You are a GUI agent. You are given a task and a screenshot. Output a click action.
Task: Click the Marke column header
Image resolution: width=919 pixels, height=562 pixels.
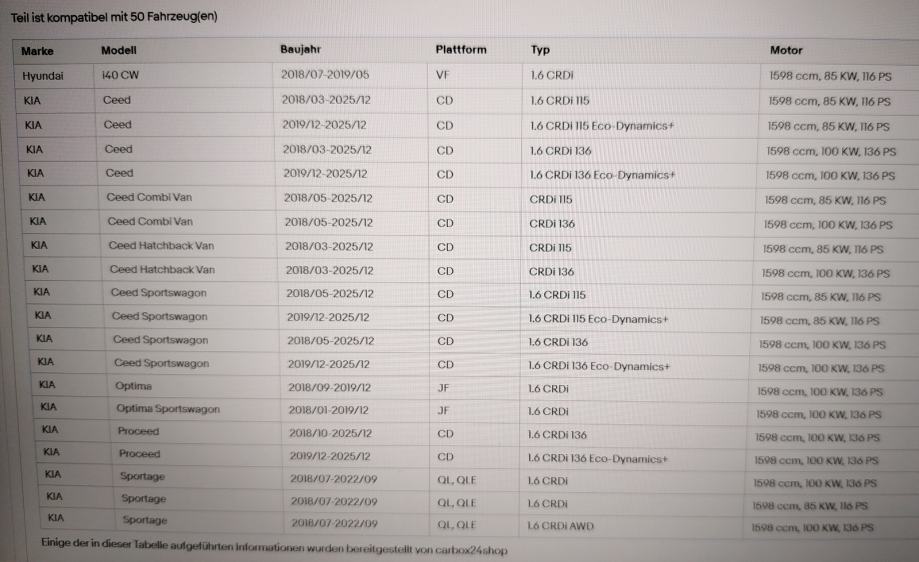[x=37, y=50]
